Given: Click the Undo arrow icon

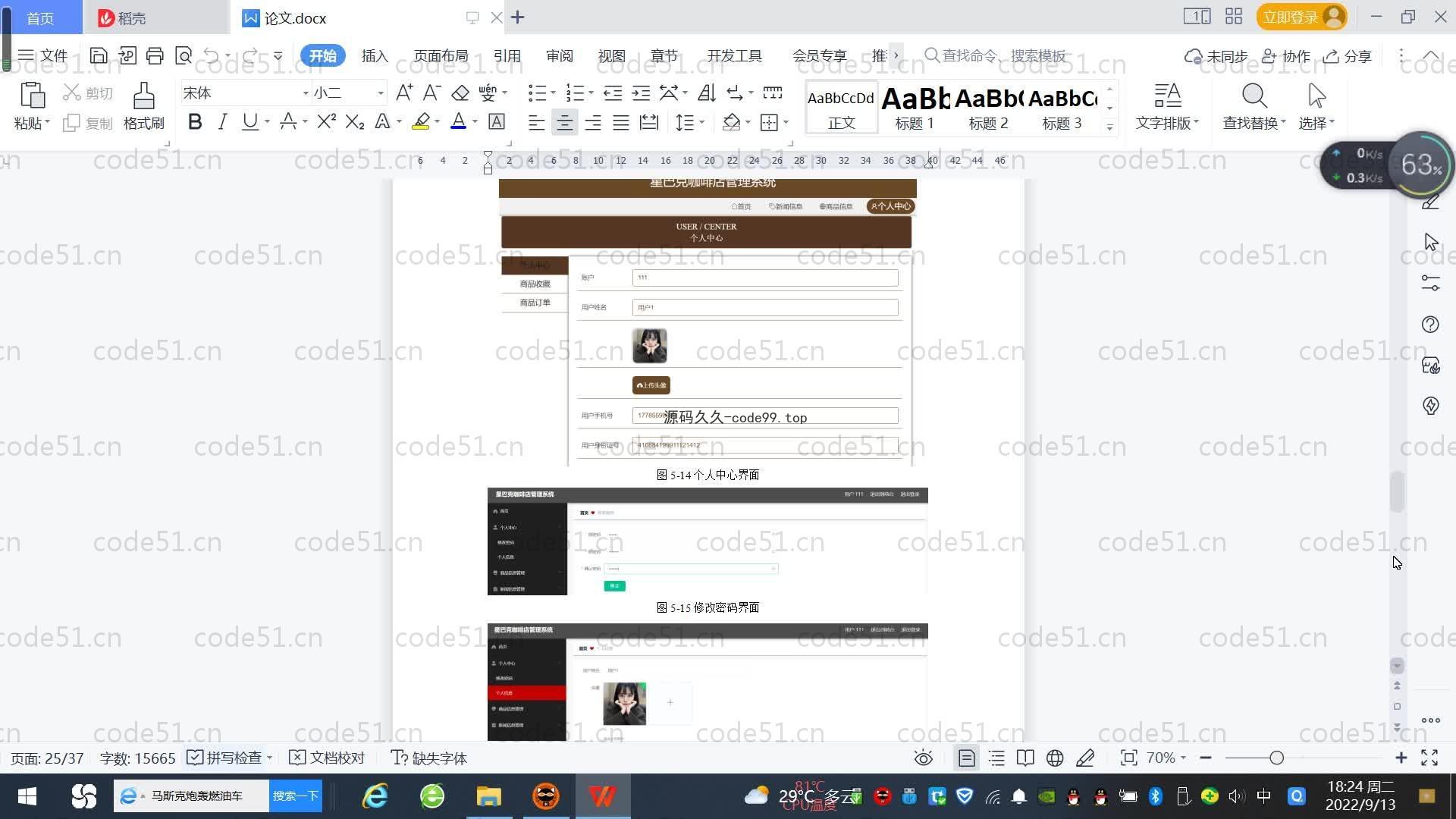Looking at the screenshot, I should click(x=212, y=55).
